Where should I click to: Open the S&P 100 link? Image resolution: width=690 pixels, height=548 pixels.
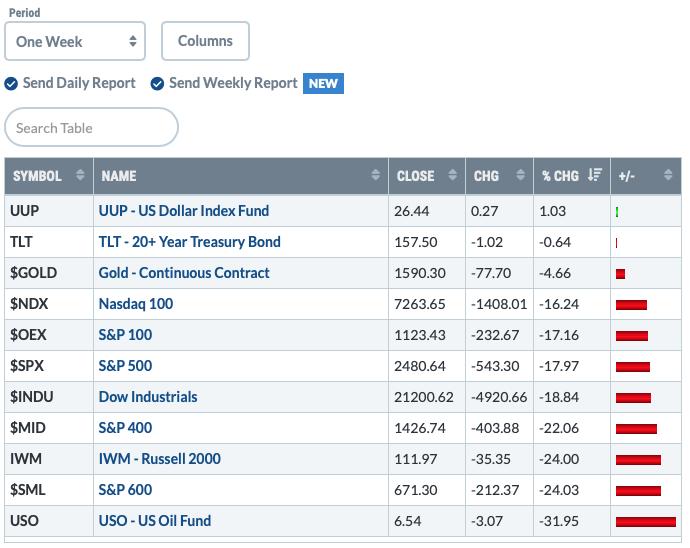(x=125, y=335)
